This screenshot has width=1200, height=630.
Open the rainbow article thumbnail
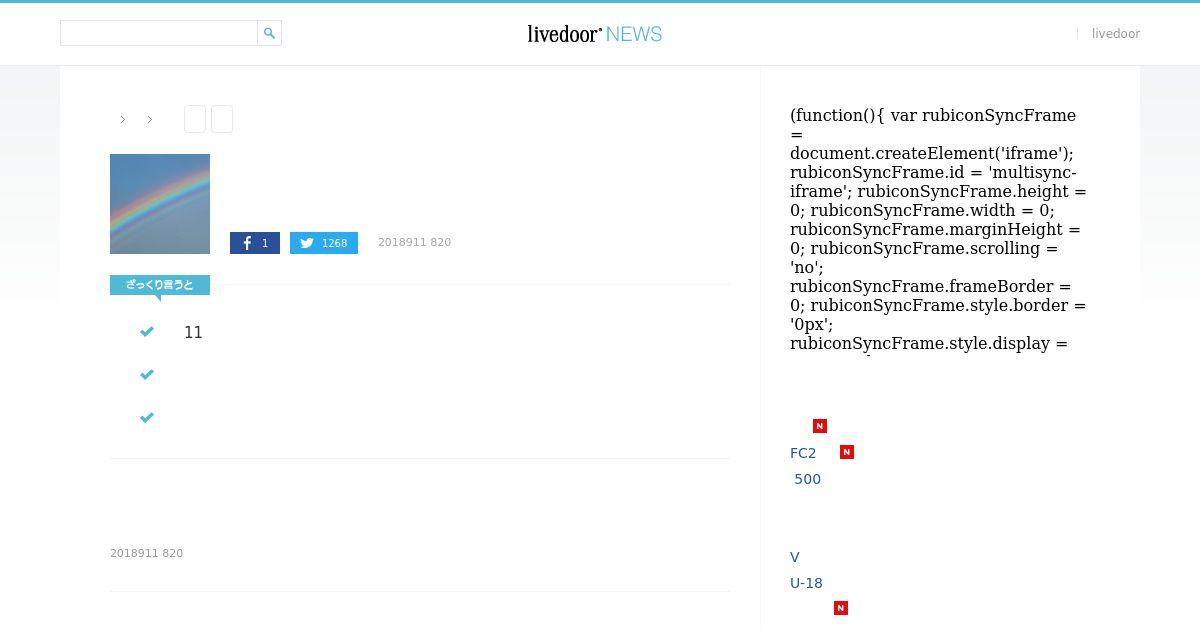160,204
